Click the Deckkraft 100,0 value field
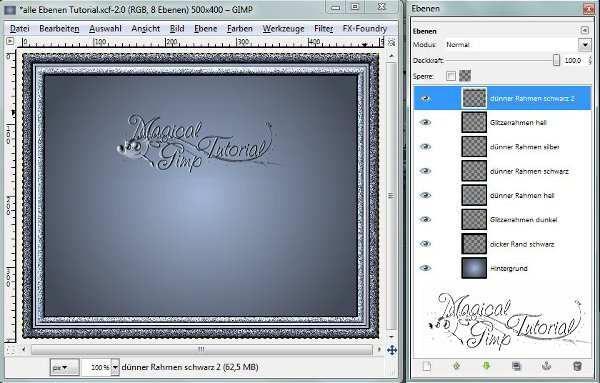Screen dimensions: 600x383 click(x=573, y=60)
